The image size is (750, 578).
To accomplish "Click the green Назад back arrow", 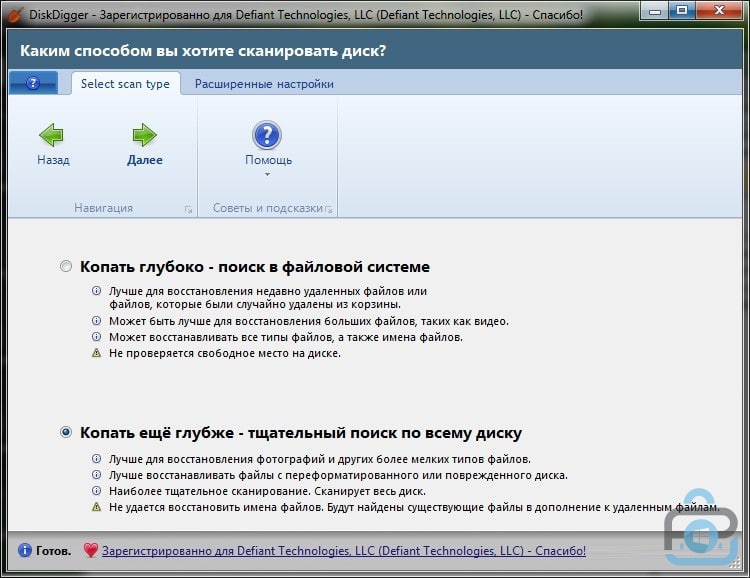I will click(51, 134).
